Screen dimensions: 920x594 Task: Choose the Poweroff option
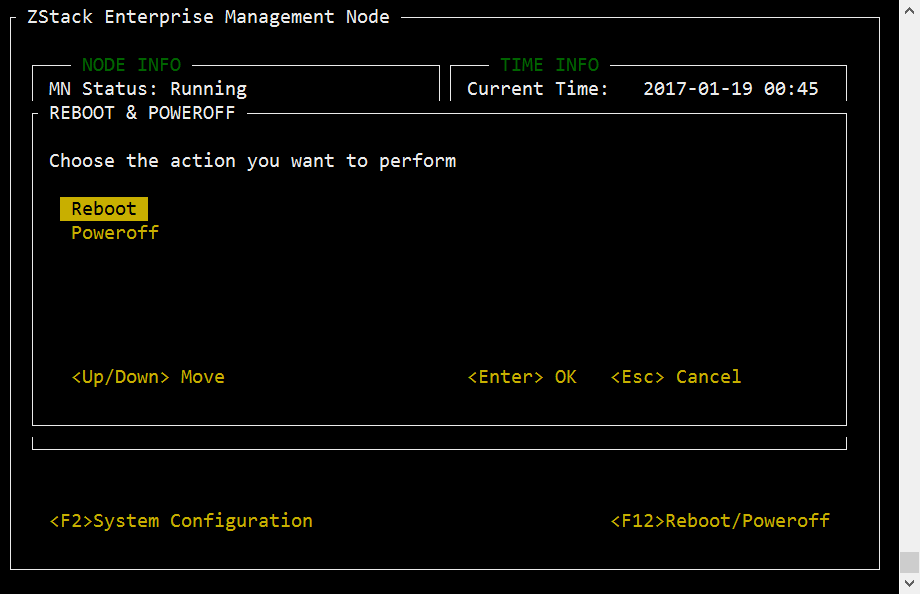[115, 233]
